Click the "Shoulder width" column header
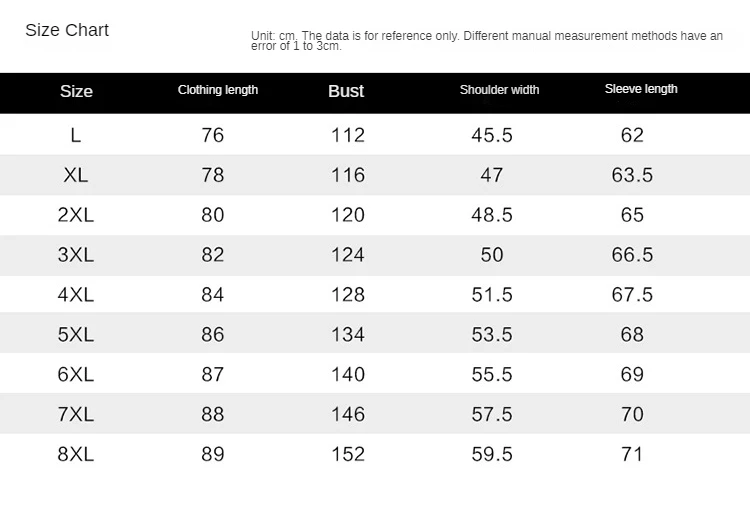Image resolution: width=750 pixels, height=506 pixels. [x=499, y=90]
